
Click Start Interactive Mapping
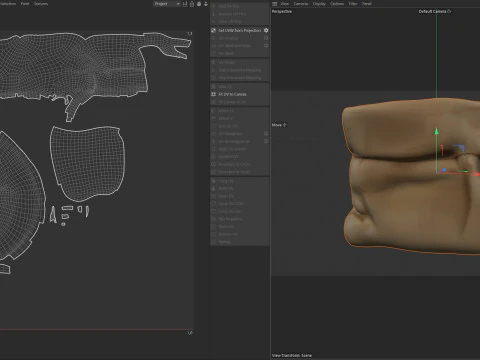point(240,70)
